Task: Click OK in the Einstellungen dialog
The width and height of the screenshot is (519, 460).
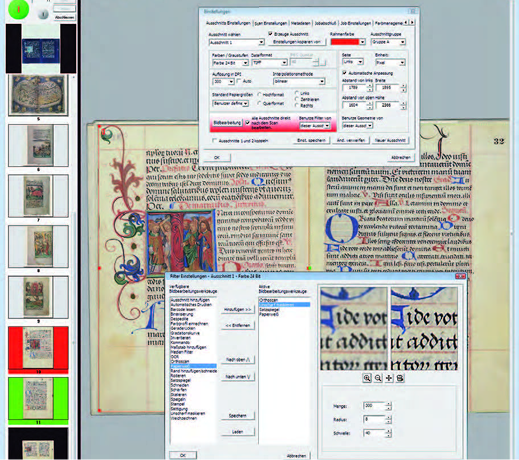Action: point(217,157)
